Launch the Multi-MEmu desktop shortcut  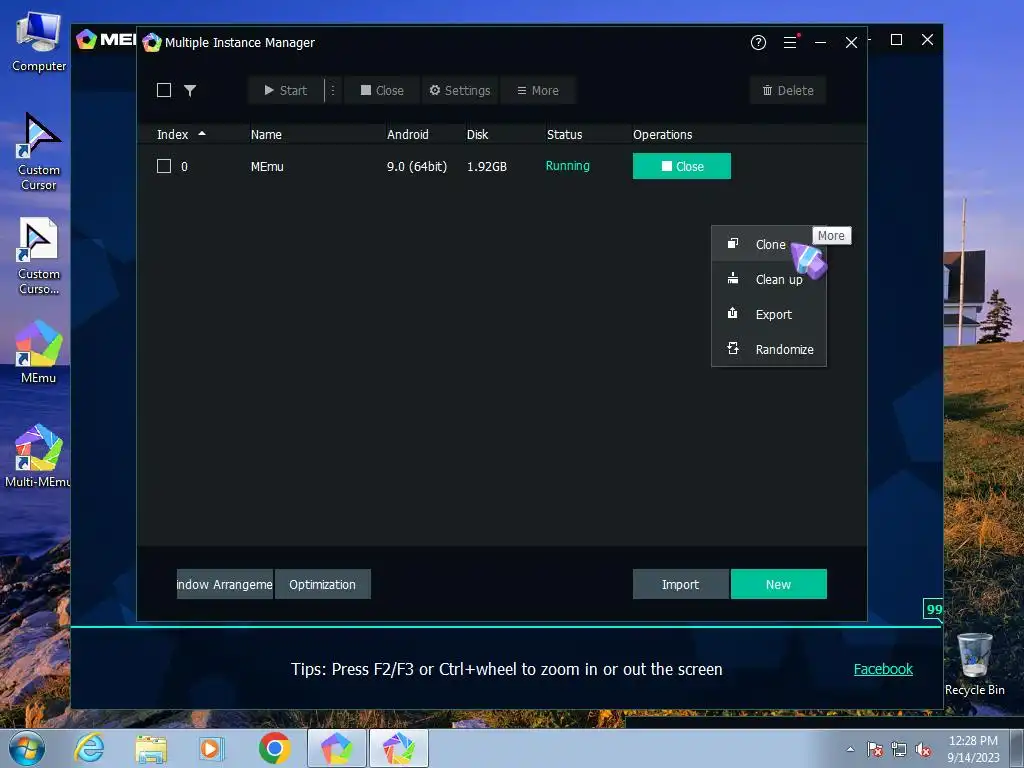click(39, 456)
